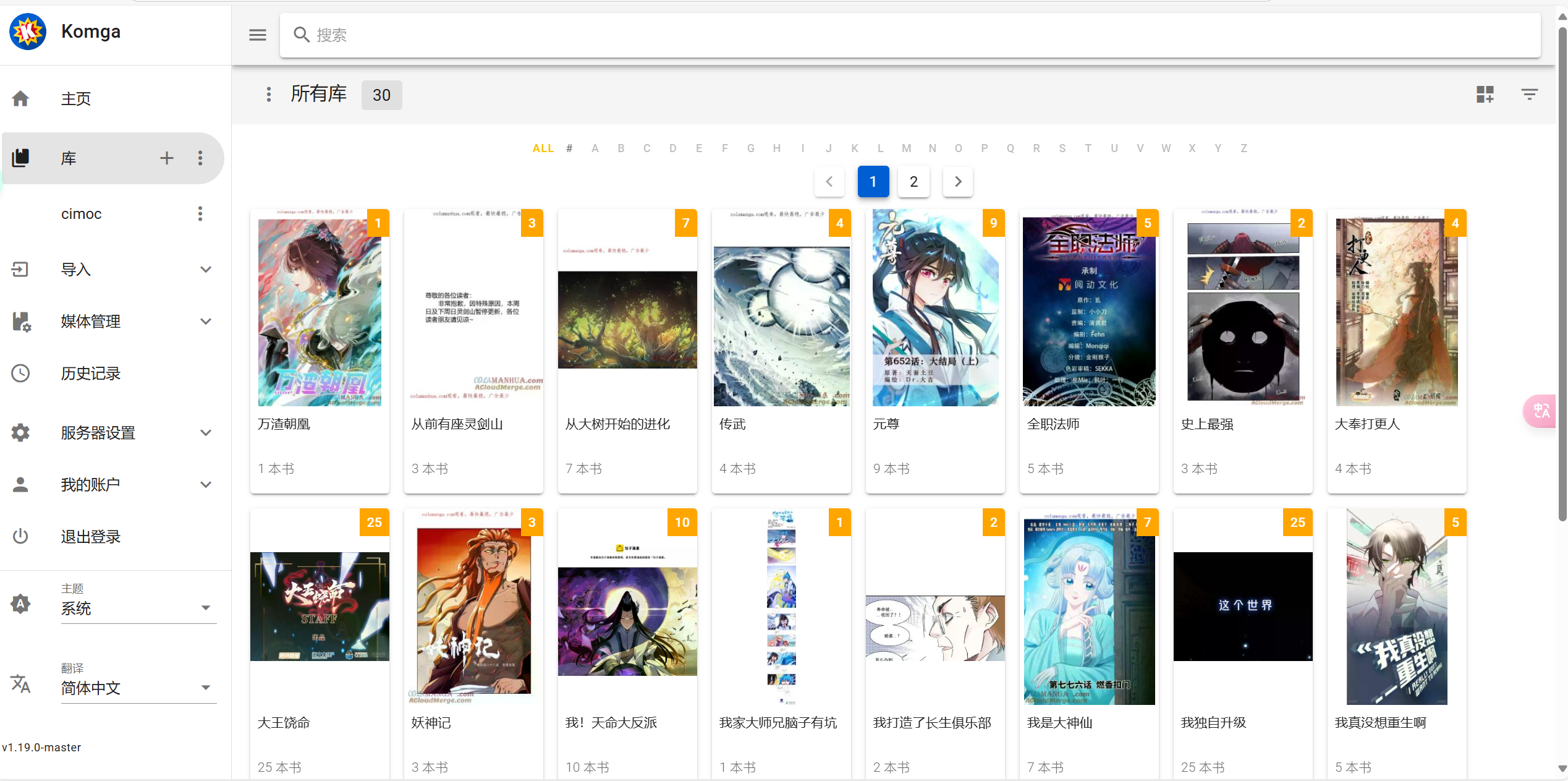1568x781 pixels.
Task: Open 所有库 three-dot actions menu
Action: coord(268,95)
